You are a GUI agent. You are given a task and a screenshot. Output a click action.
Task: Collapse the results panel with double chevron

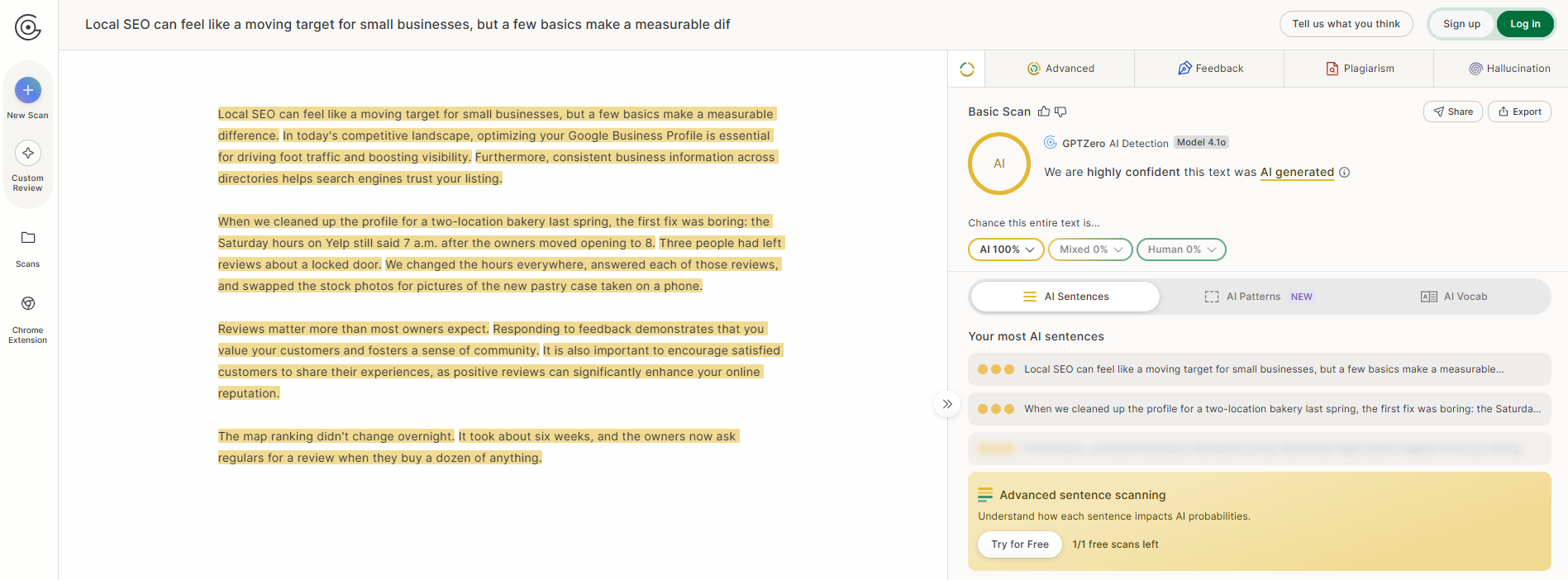(947, 404)
